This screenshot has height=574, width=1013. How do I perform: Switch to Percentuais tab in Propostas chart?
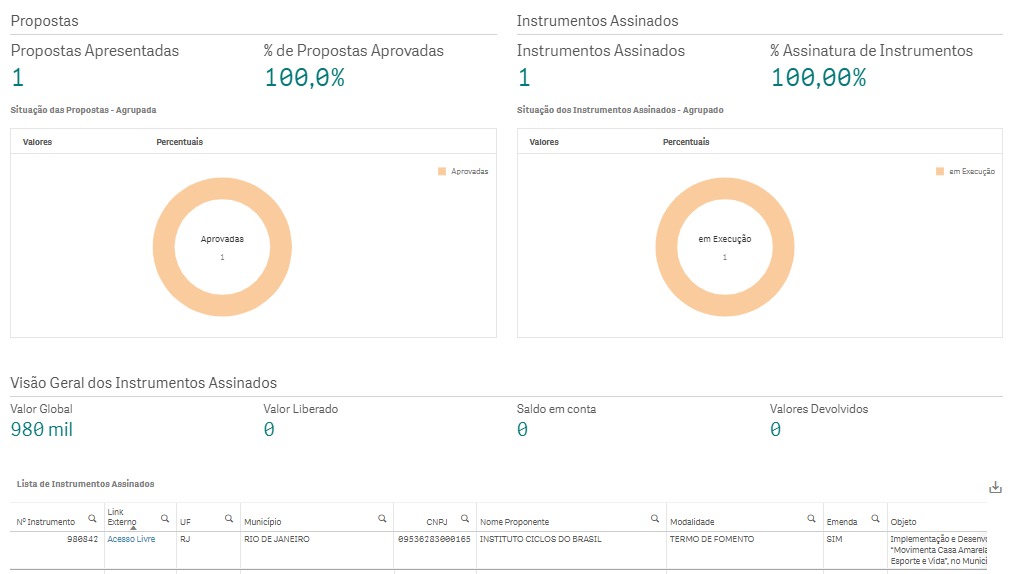180,142
